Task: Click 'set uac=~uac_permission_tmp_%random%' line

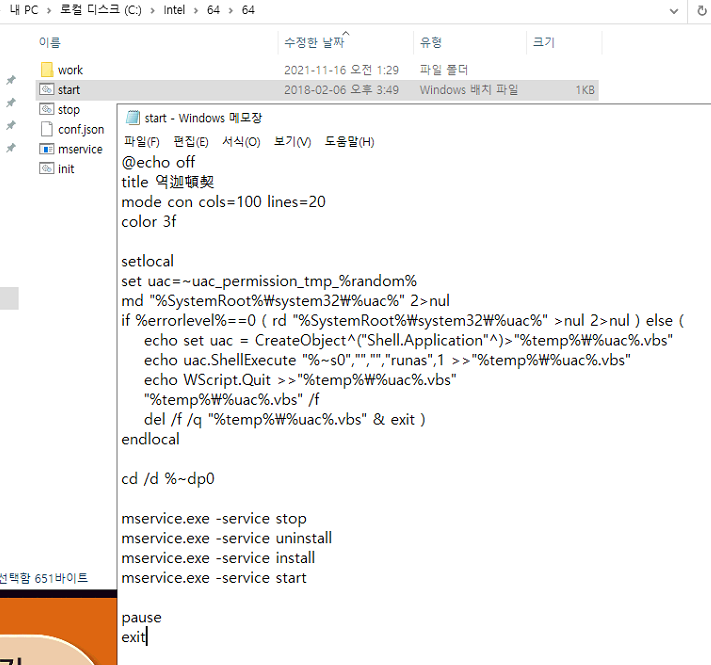Action: [269, 281]
